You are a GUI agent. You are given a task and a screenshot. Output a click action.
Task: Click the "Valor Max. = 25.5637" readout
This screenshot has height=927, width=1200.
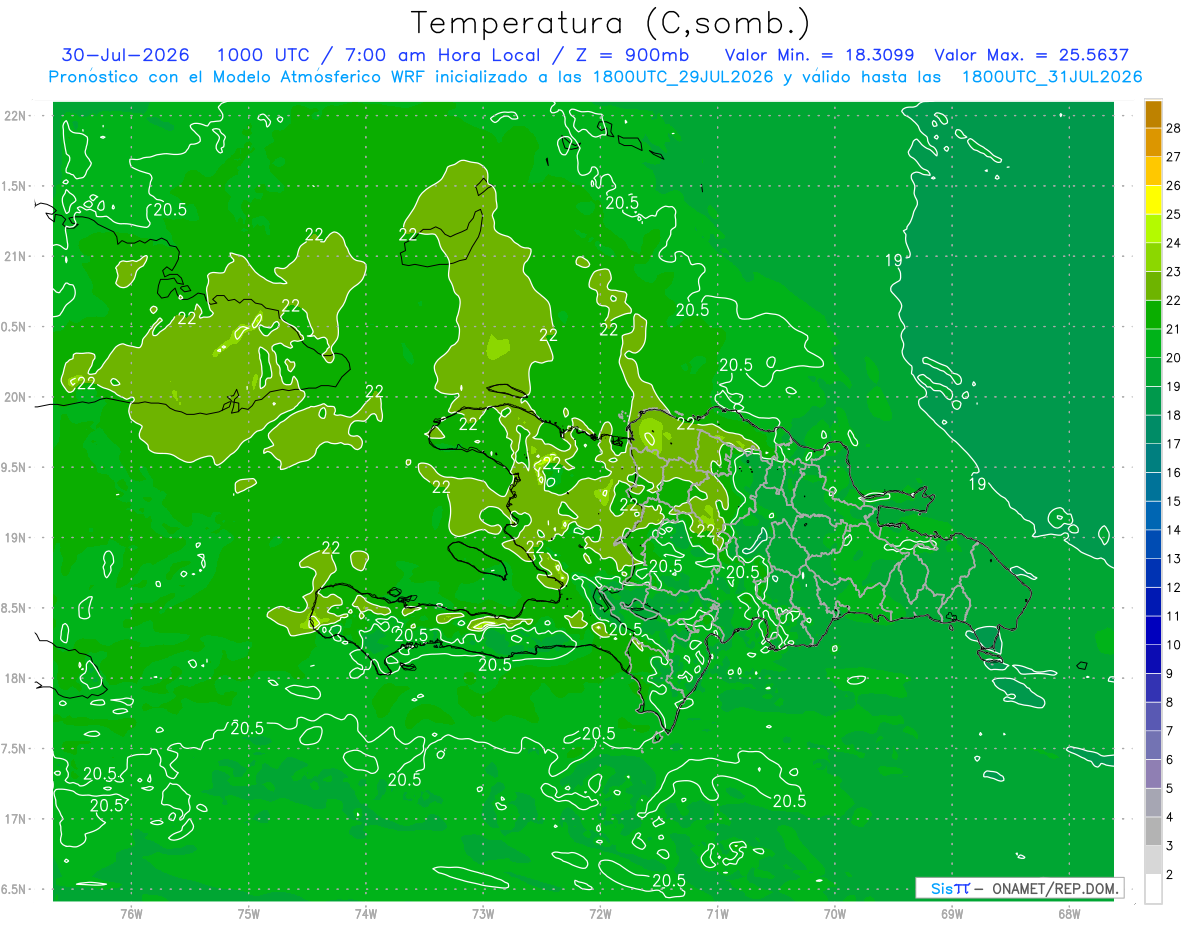click(1032, 55)
